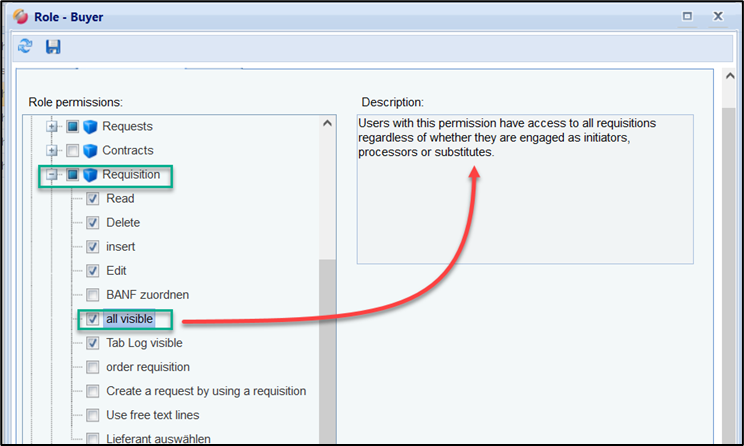
Task: Select Use free text lines entry
Action: coord(152,415)
